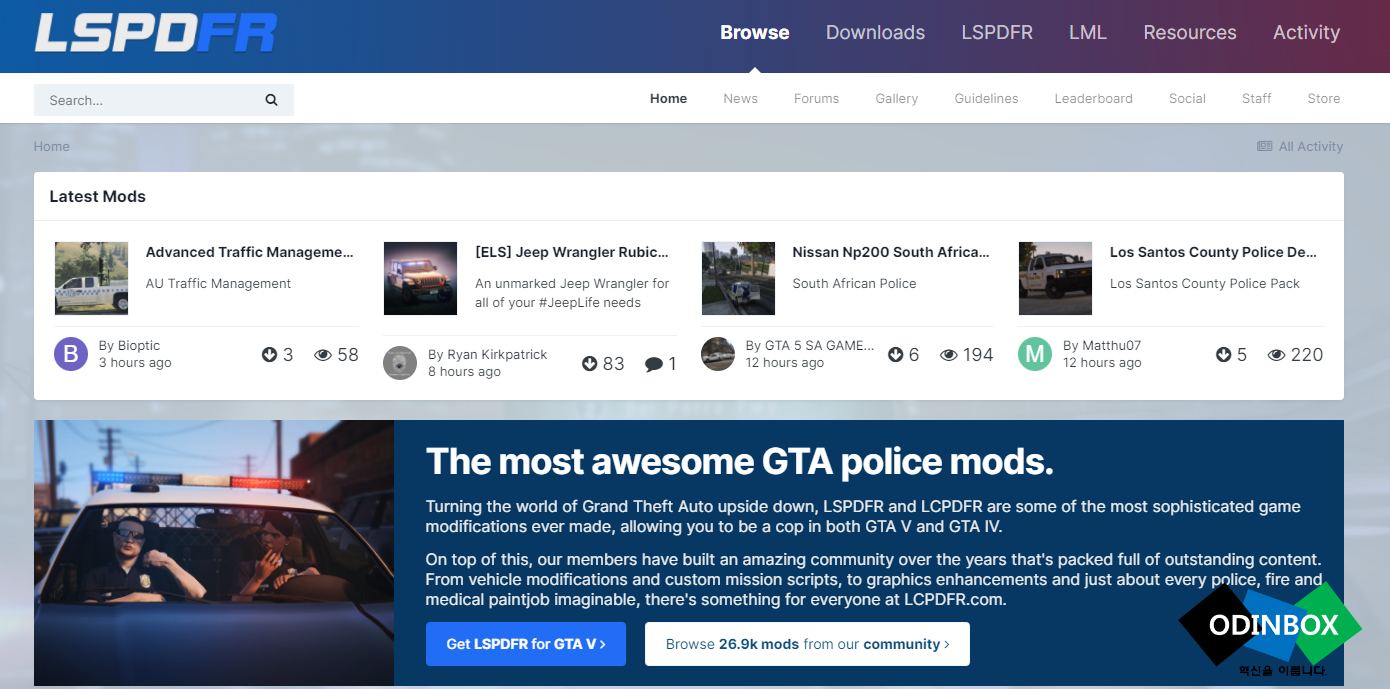1390x689 pixels.
Task: Open the Guidelines tab
Action: pos(986,98)
